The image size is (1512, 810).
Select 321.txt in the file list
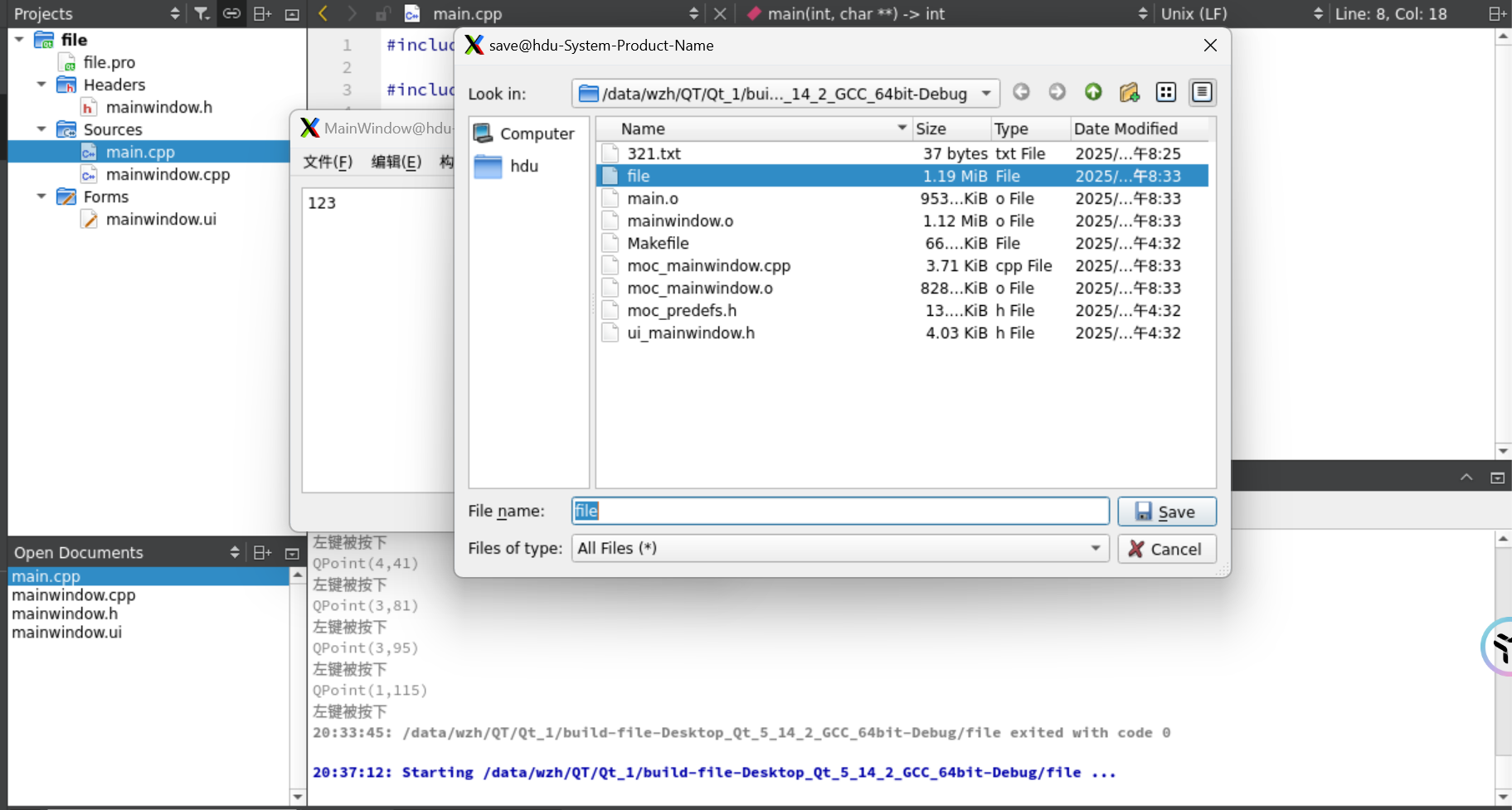click(x=902, y=153)
